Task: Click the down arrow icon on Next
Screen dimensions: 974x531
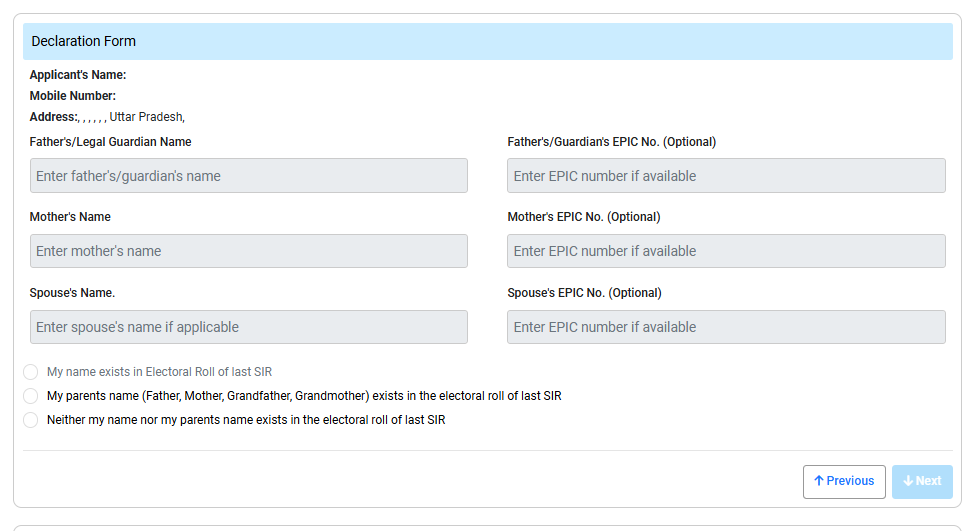Action: click(908, 481)
